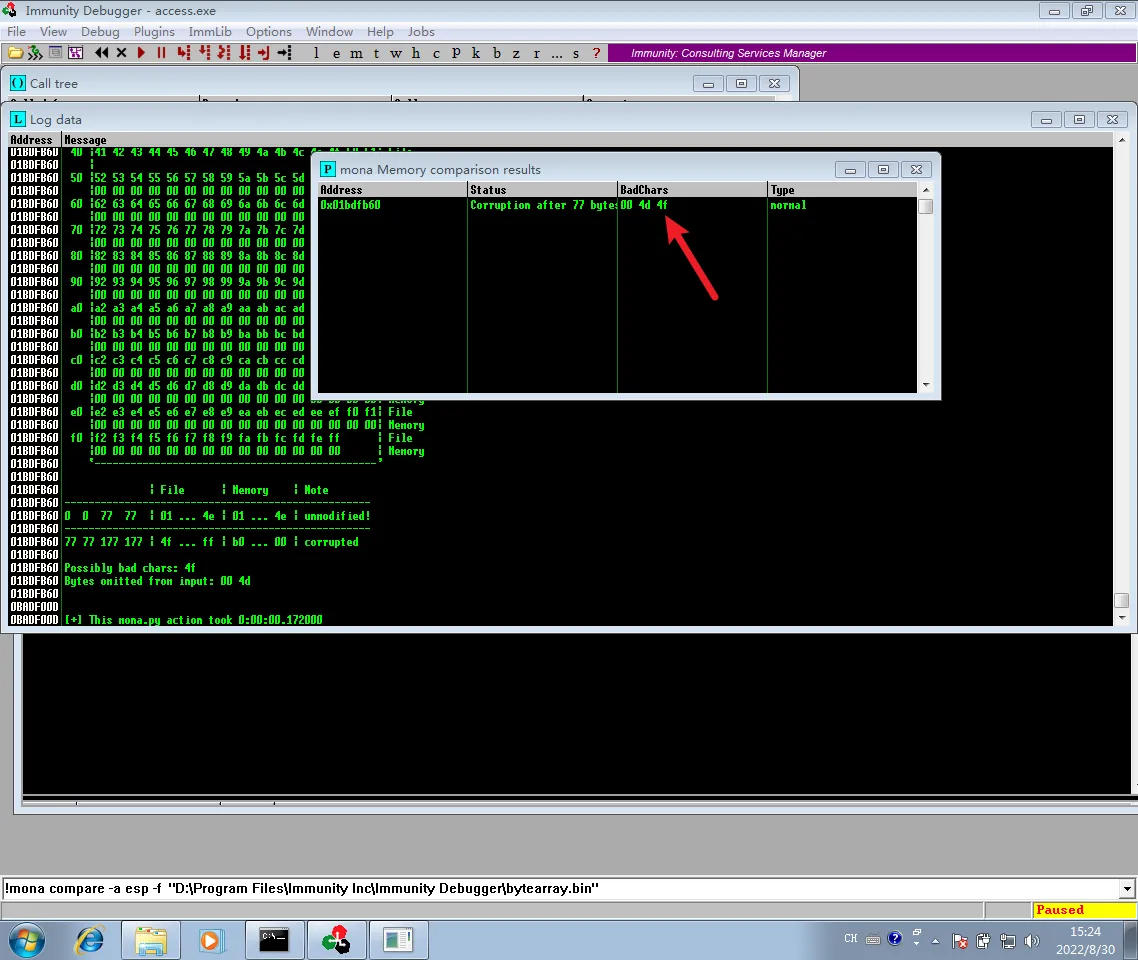The image size is (1138, 960).
Task: Click the Type column header in mona results
Action: coord(843,189)
